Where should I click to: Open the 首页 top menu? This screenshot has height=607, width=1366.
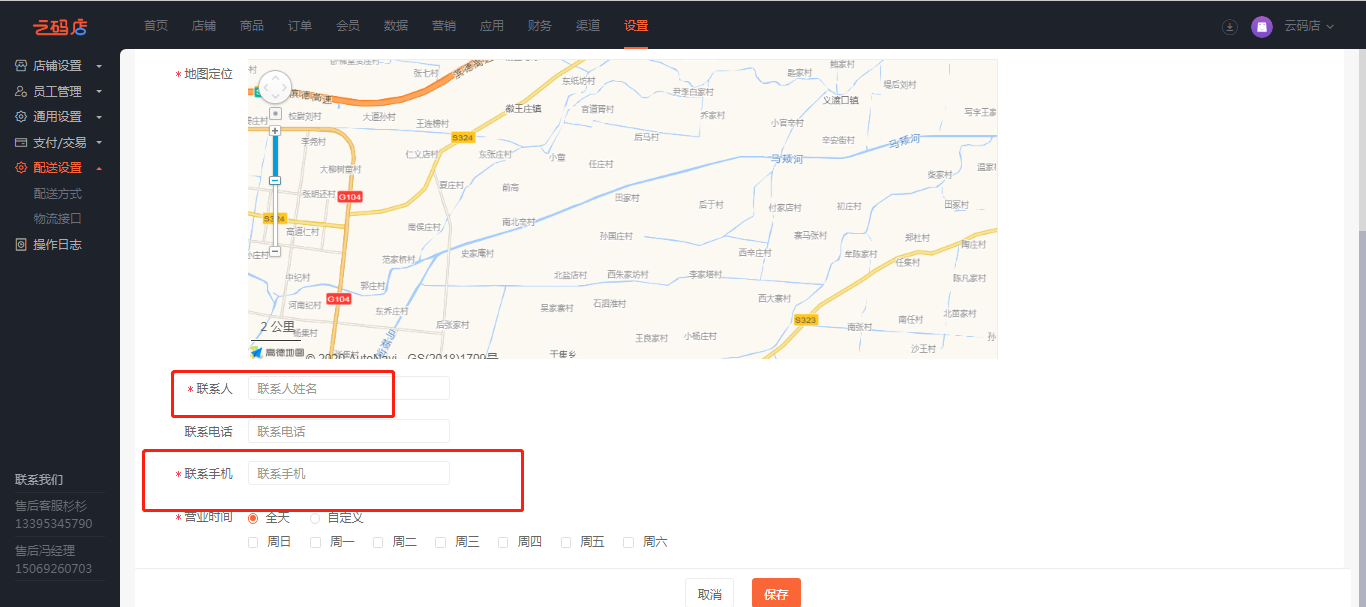click(x=156, y=26)
